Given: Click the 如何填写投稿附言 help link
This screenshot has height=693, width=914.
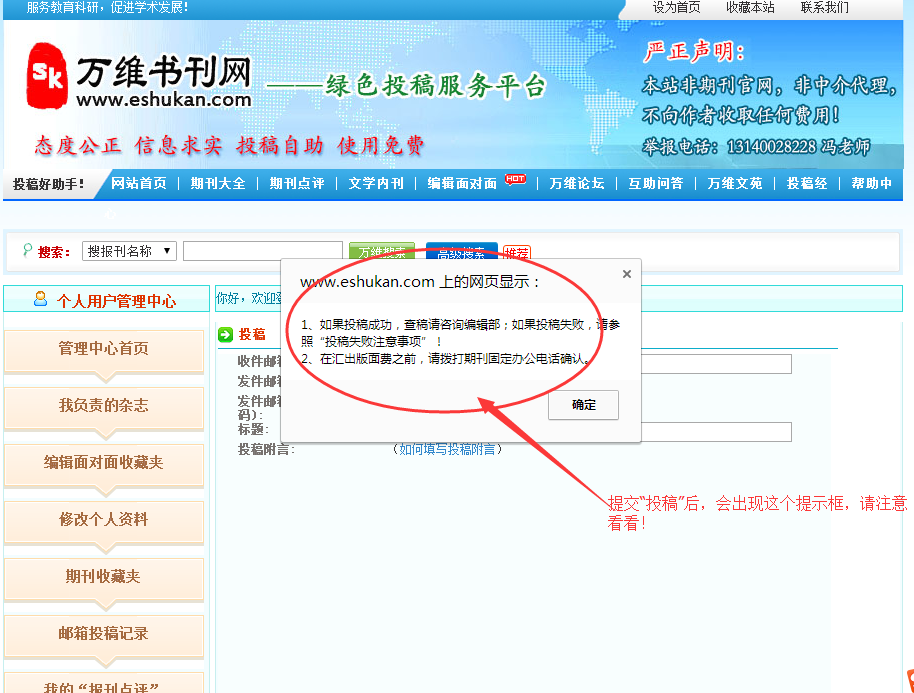Looking at the screenshot, I should 447,450.
